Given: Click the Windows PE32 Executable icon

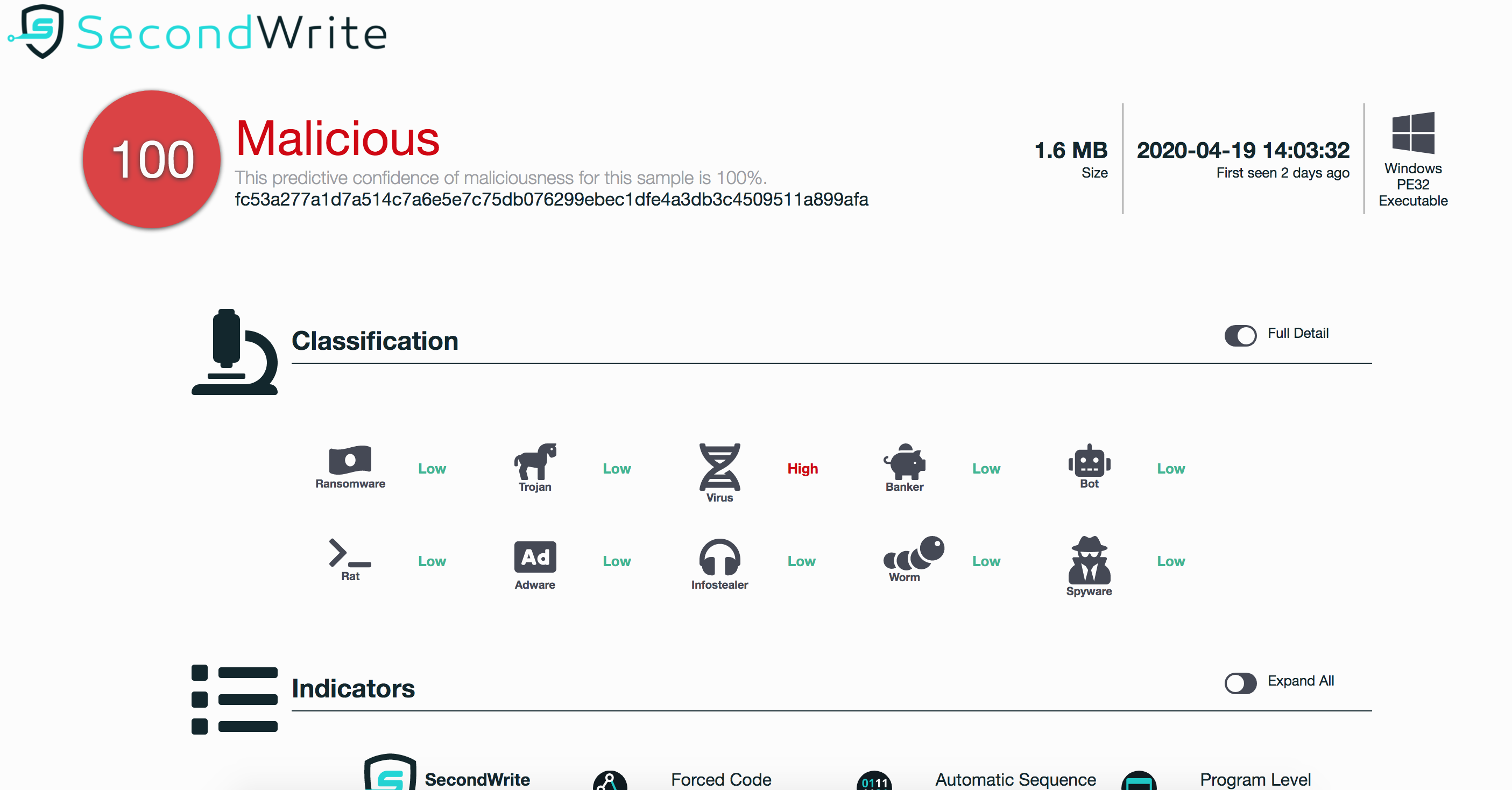Looking at the screenshot, I should 1413,133.
